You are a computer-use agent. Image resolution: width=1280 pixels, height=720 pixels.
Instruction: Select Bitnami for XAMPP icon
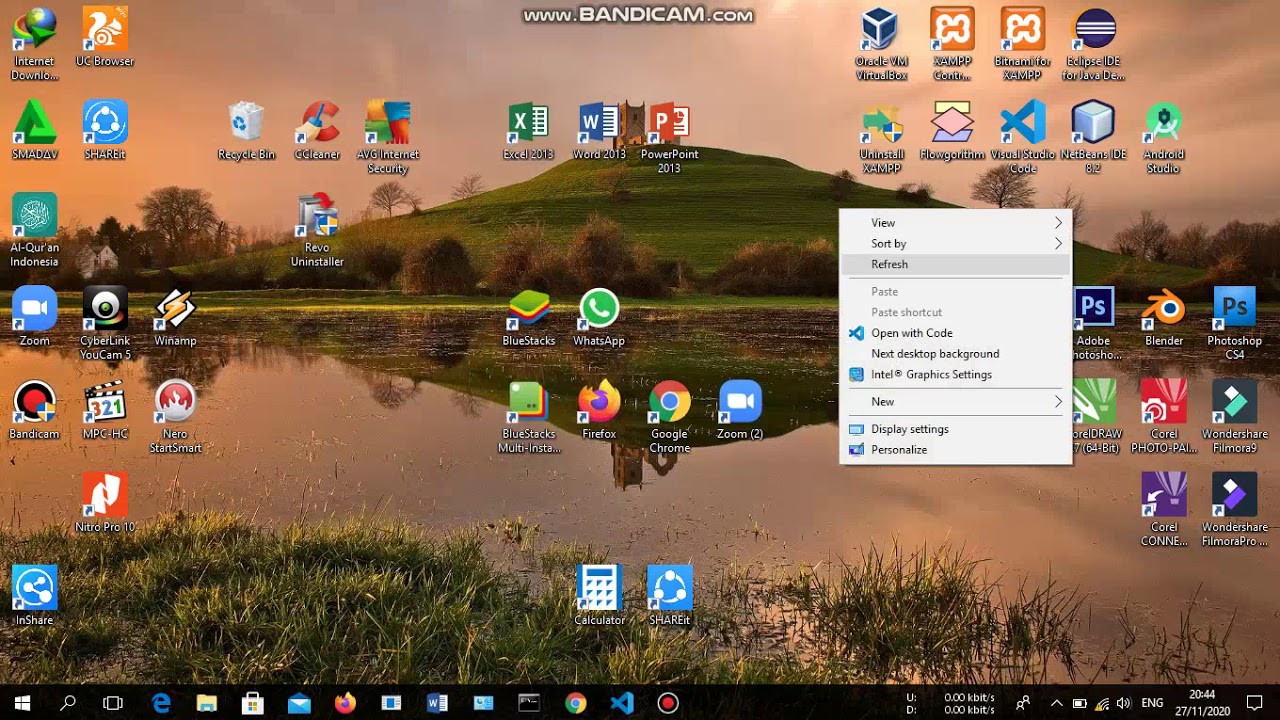[x=1022, y=43]
